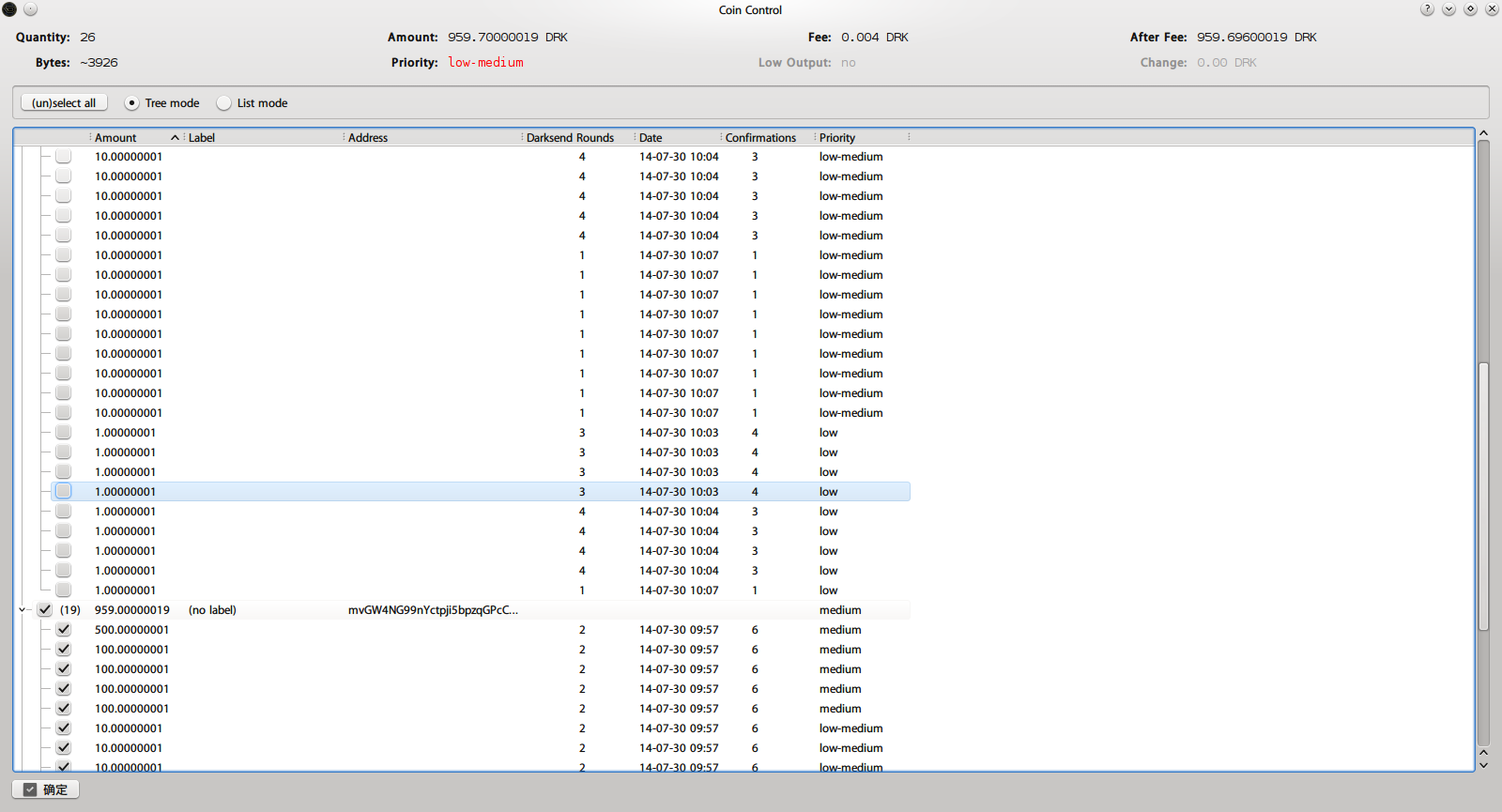
Task: Click the checkmark icon on 确定 button
Action: [30, 789]
